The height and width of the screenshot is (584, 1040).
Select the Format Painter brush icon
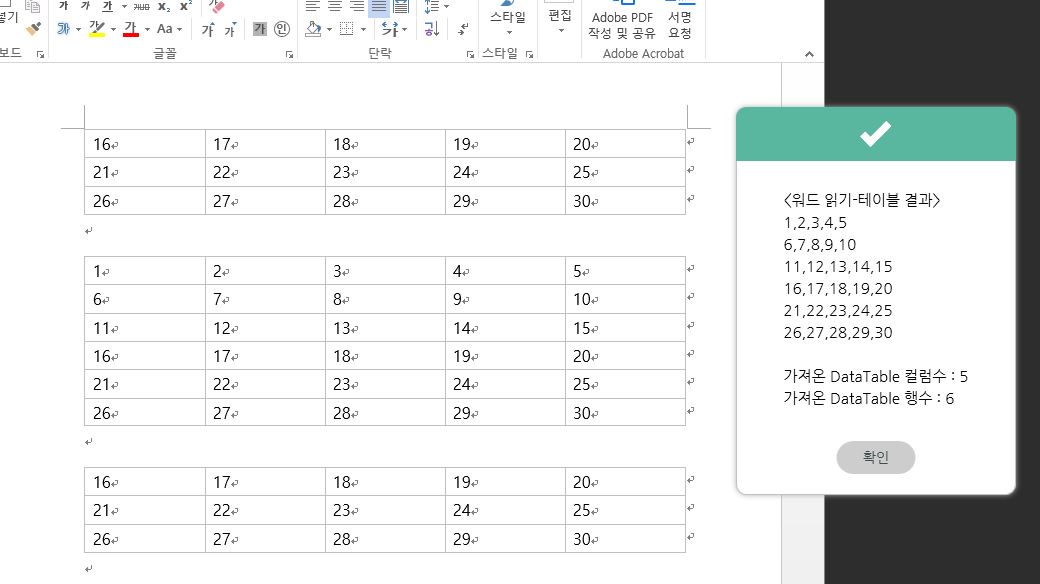coord(32,29)
